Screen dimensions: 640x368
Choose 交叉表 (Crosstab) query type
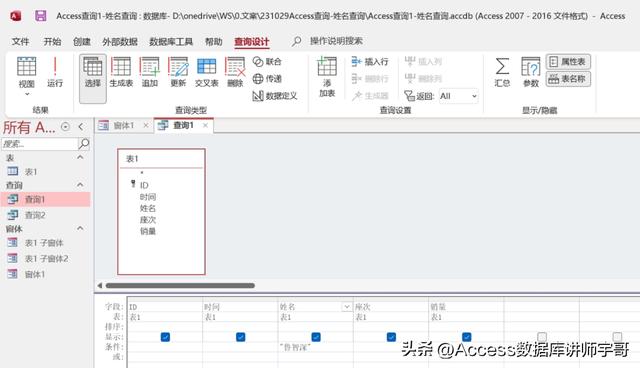click(207, 72)
